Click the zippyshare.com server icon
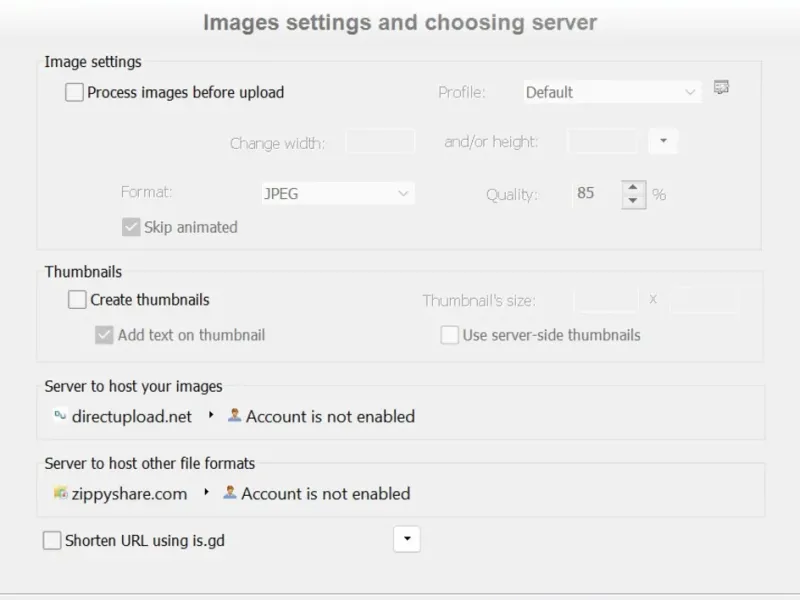 60,493
